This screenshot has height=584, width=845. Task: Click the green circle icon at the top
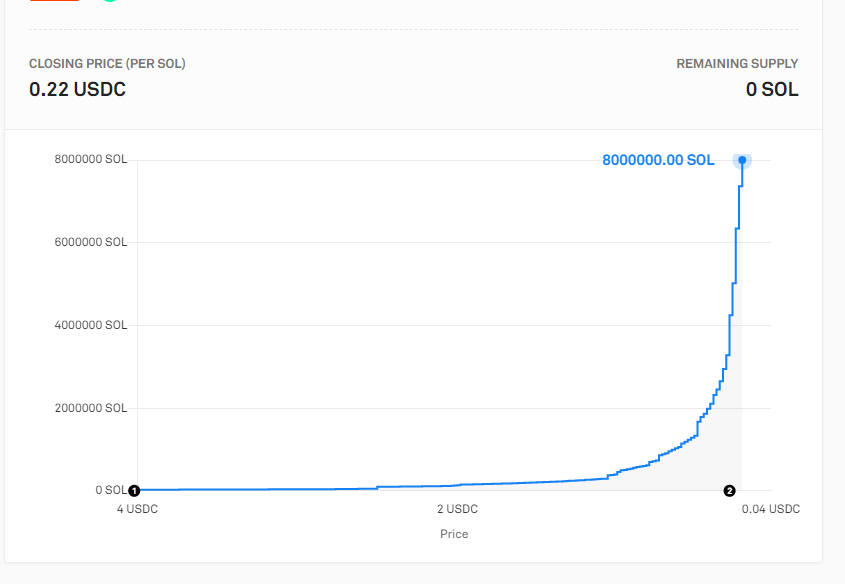(110, 1)
